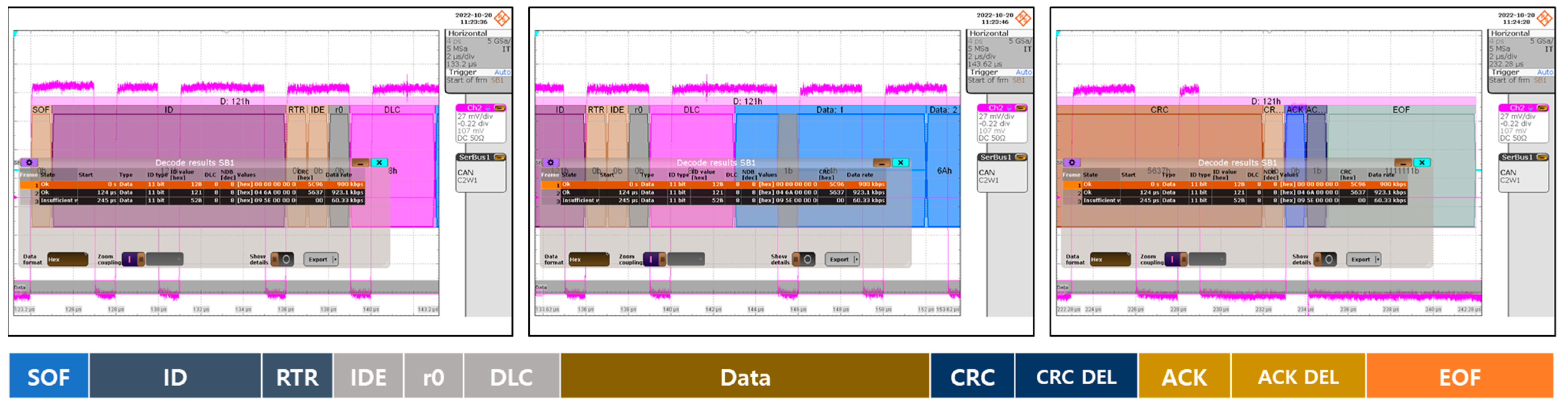Click the Export button in the left capture

(321, 260)
